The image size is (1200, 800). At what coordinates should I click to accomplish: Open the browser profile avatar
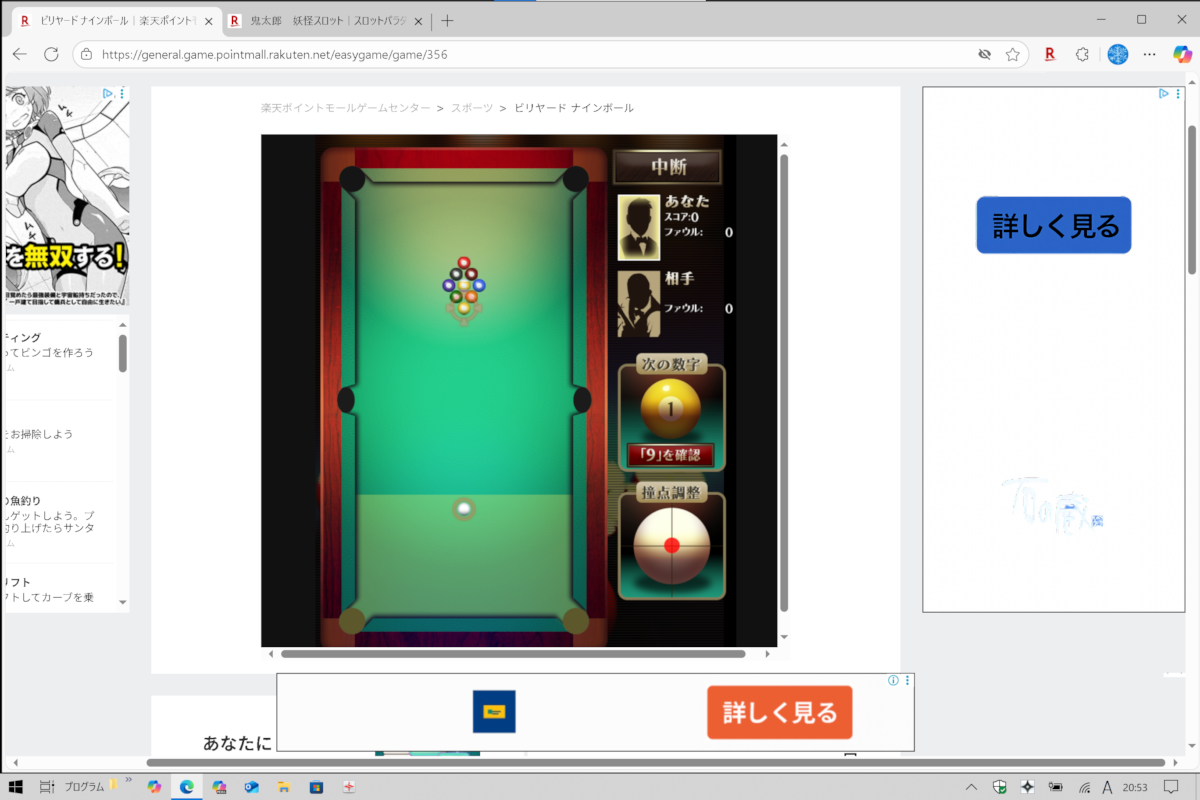[1117, 54]
